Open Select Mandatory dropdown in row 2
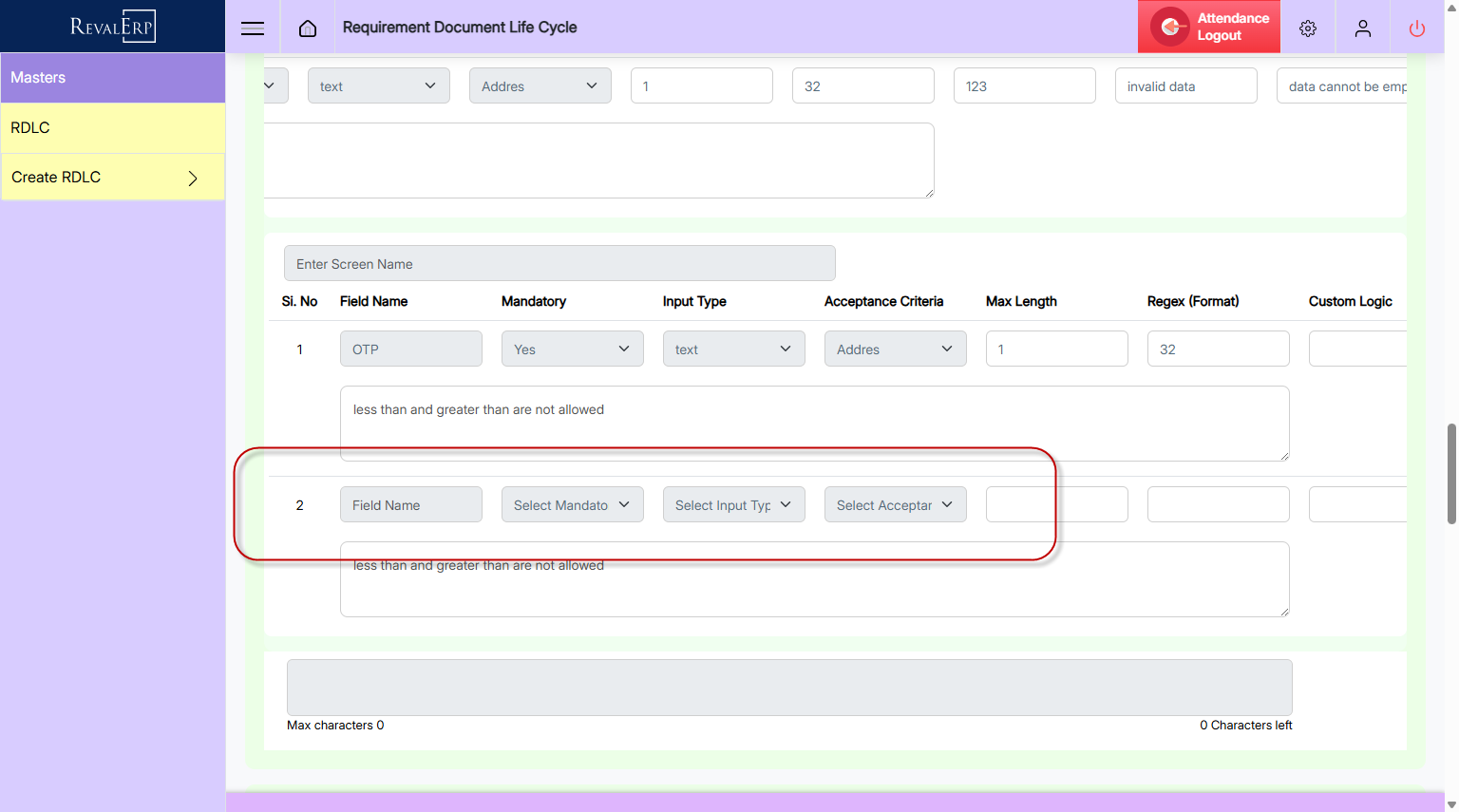The image size is (1459, 812). click(x=572, y=505)
